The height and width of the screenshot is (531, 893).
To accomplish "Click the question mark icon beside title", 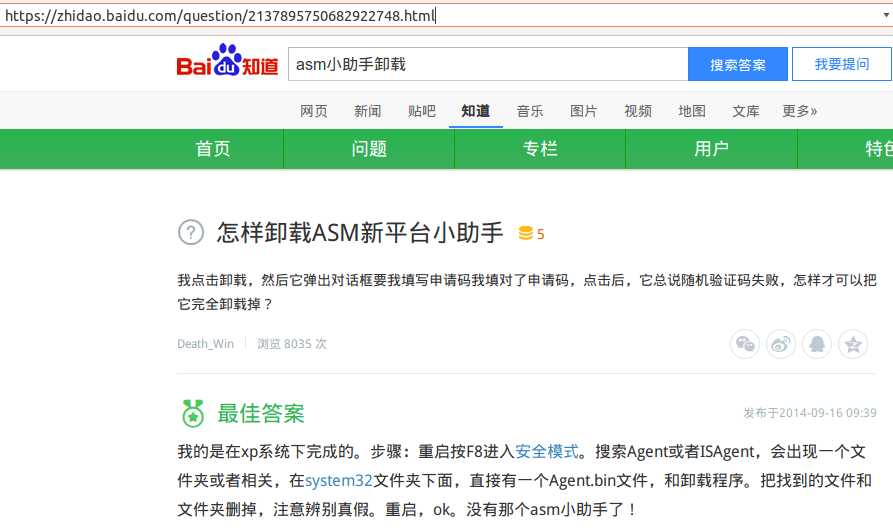I will point(191,232).
